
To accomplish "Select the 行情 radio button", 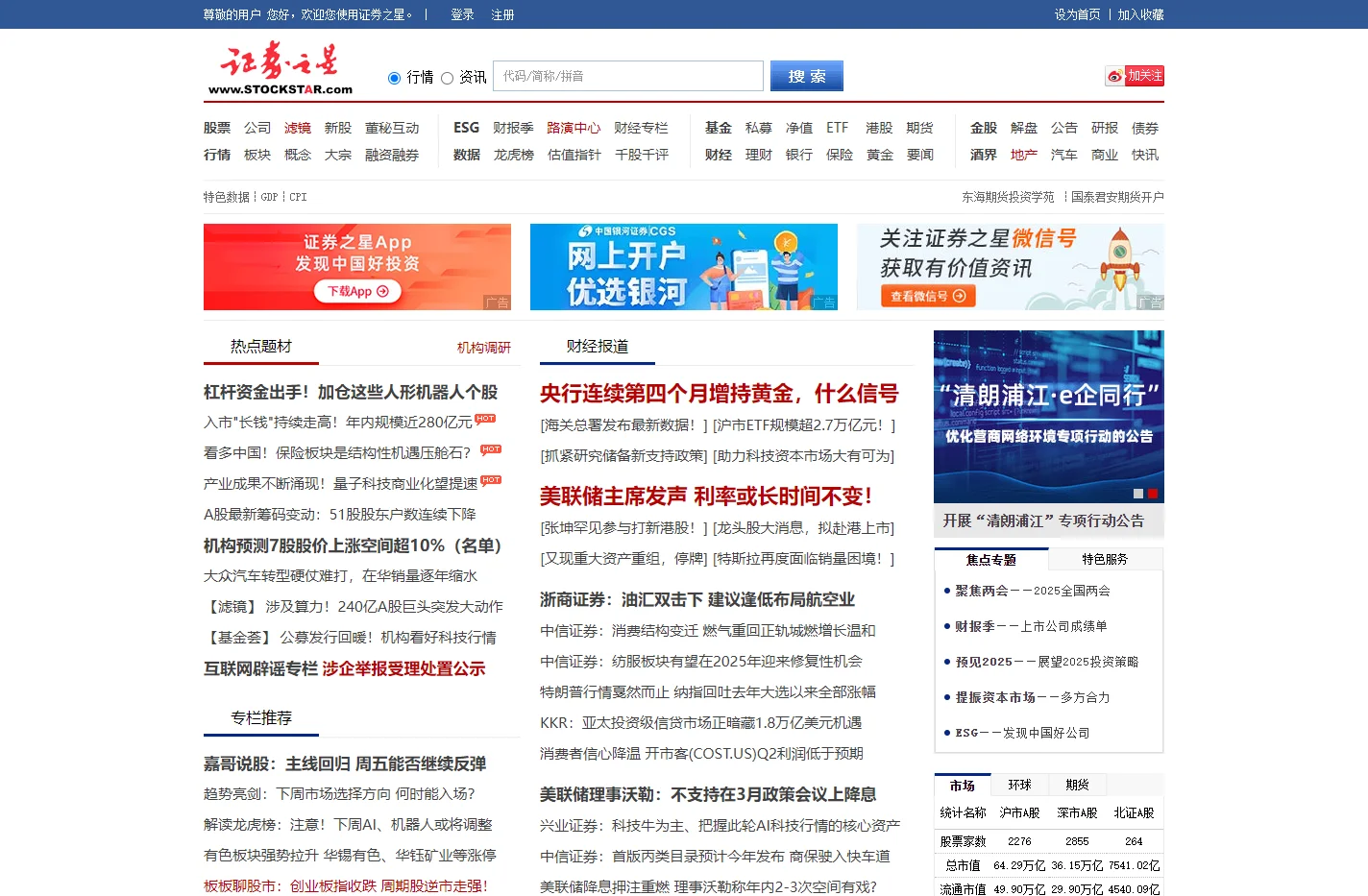I will (x=394, y=78).
